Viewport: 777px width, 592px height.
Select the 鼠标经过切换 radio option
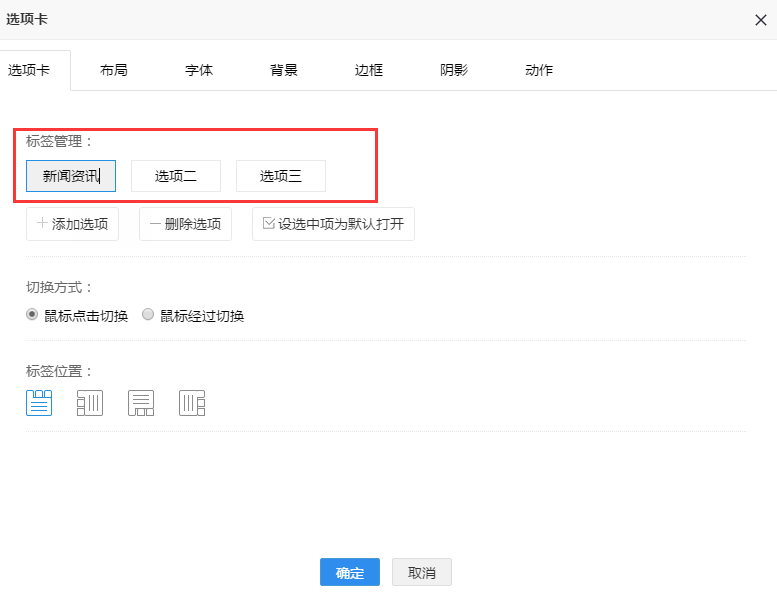pos(148,315)
